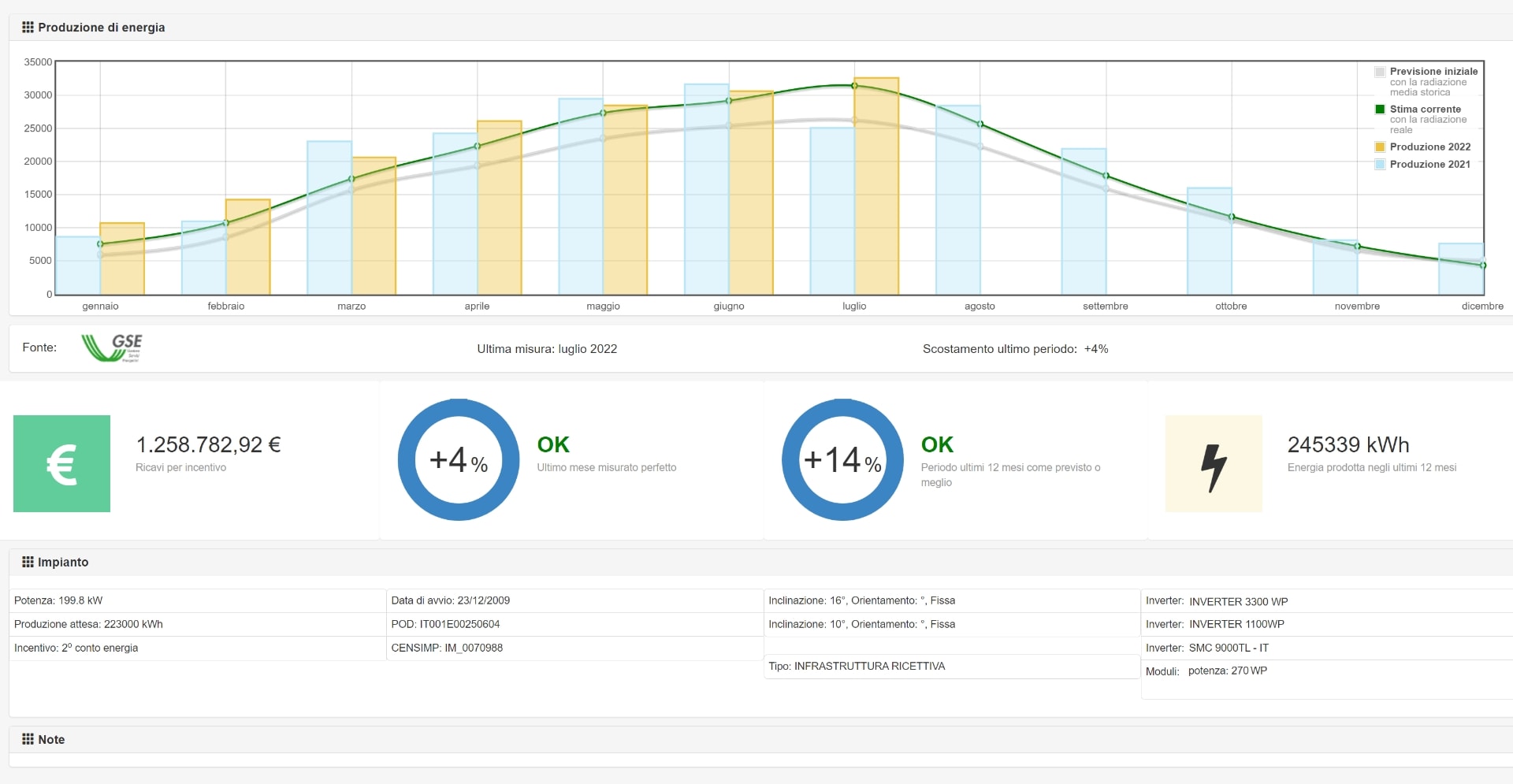
Task: Click Inverter: INVERTER 3300 WP row
Action: 1327,601
